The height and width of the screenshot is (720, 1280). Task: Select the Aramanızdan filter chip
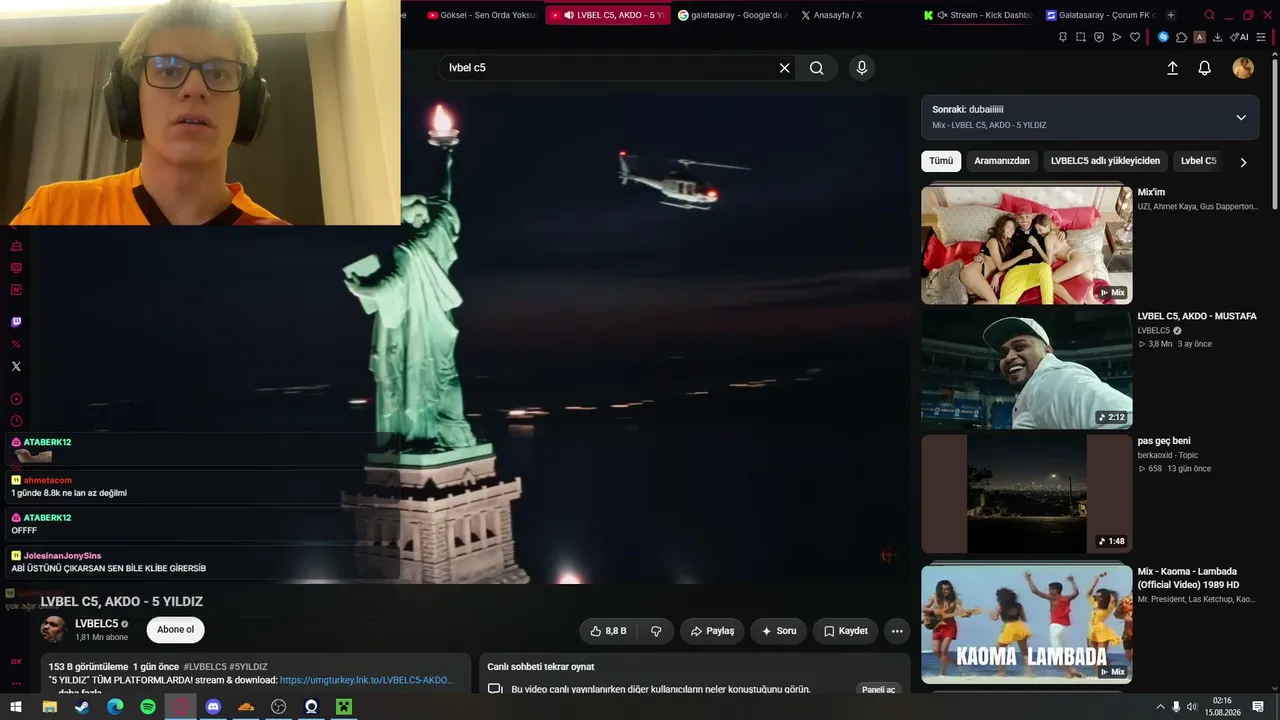click(x=1002, y=161)
